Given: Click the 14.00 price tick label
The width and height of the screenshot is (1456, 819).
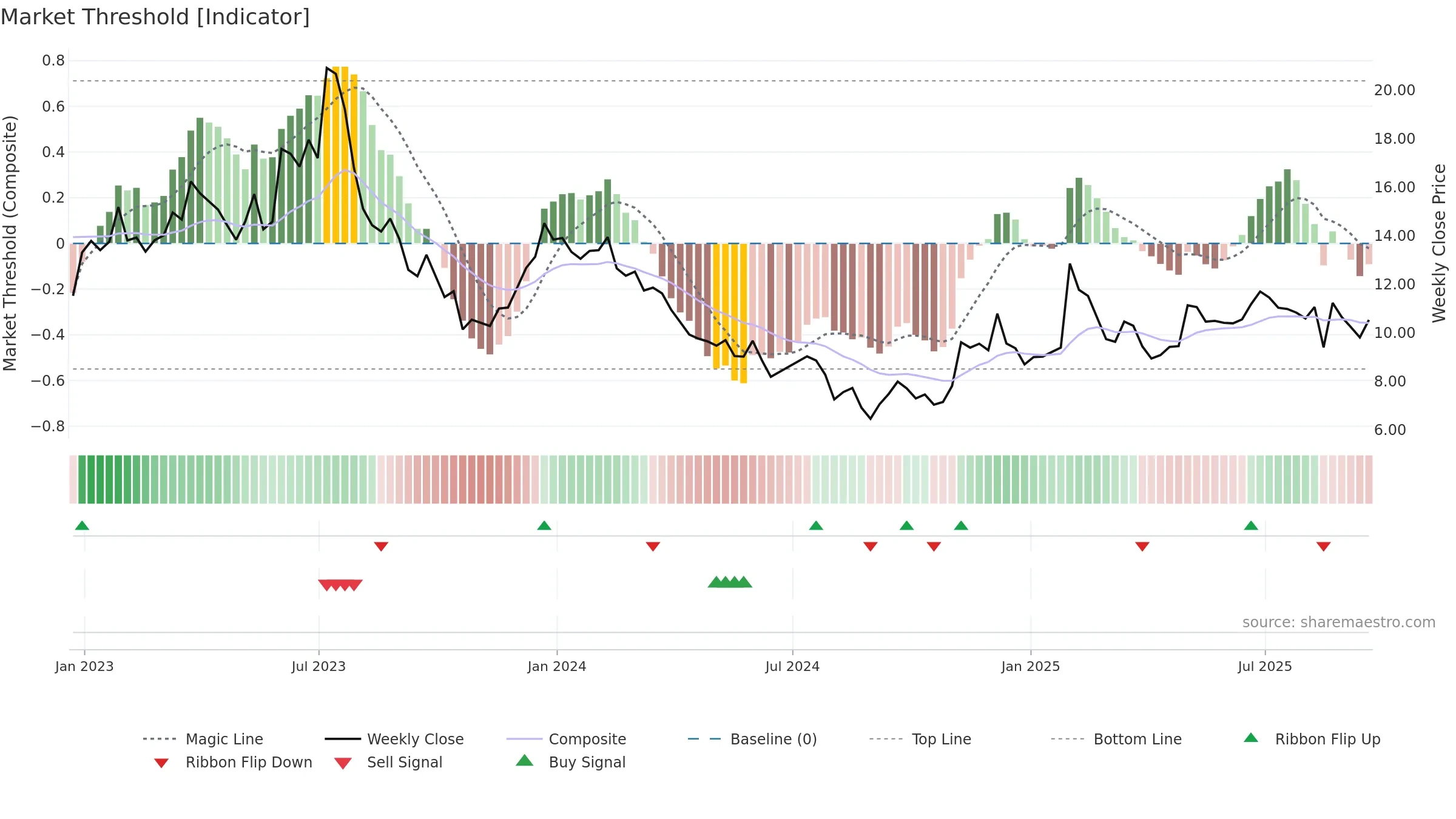Looking at the screenshot, I should (1395, 235).
